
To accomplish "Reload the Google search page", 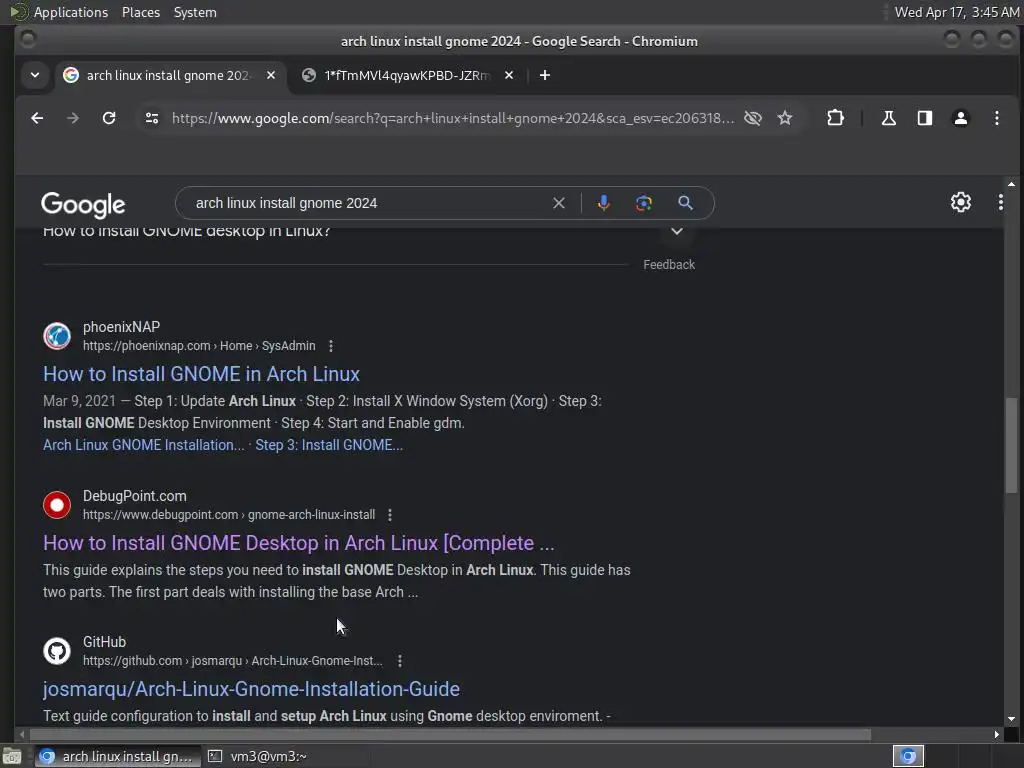I will pos(109,118).
